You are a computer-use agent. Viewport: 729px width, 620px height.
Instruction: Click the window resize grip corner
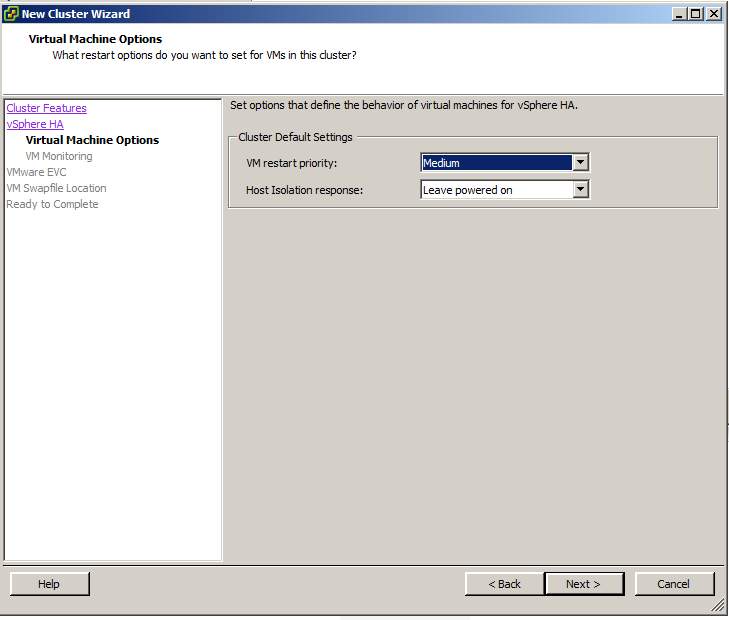point(717,606)
